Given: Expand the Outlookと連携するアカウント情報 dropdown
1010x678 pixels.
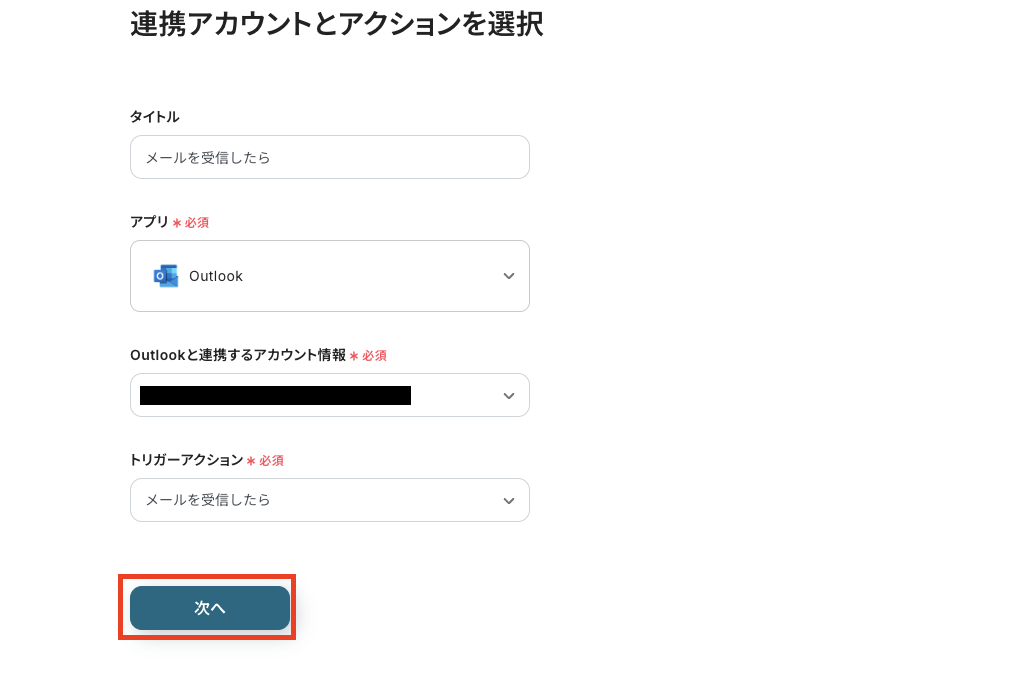Looking at the screenshot, I should coord(330,395).
